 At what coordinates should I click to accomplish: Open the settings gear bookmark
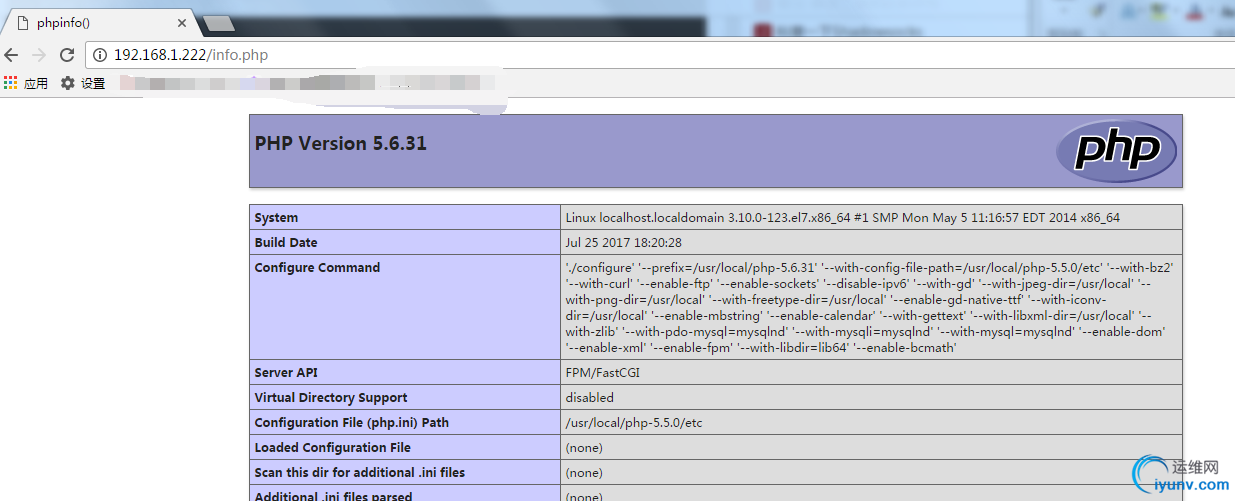(x=68, y=83)
